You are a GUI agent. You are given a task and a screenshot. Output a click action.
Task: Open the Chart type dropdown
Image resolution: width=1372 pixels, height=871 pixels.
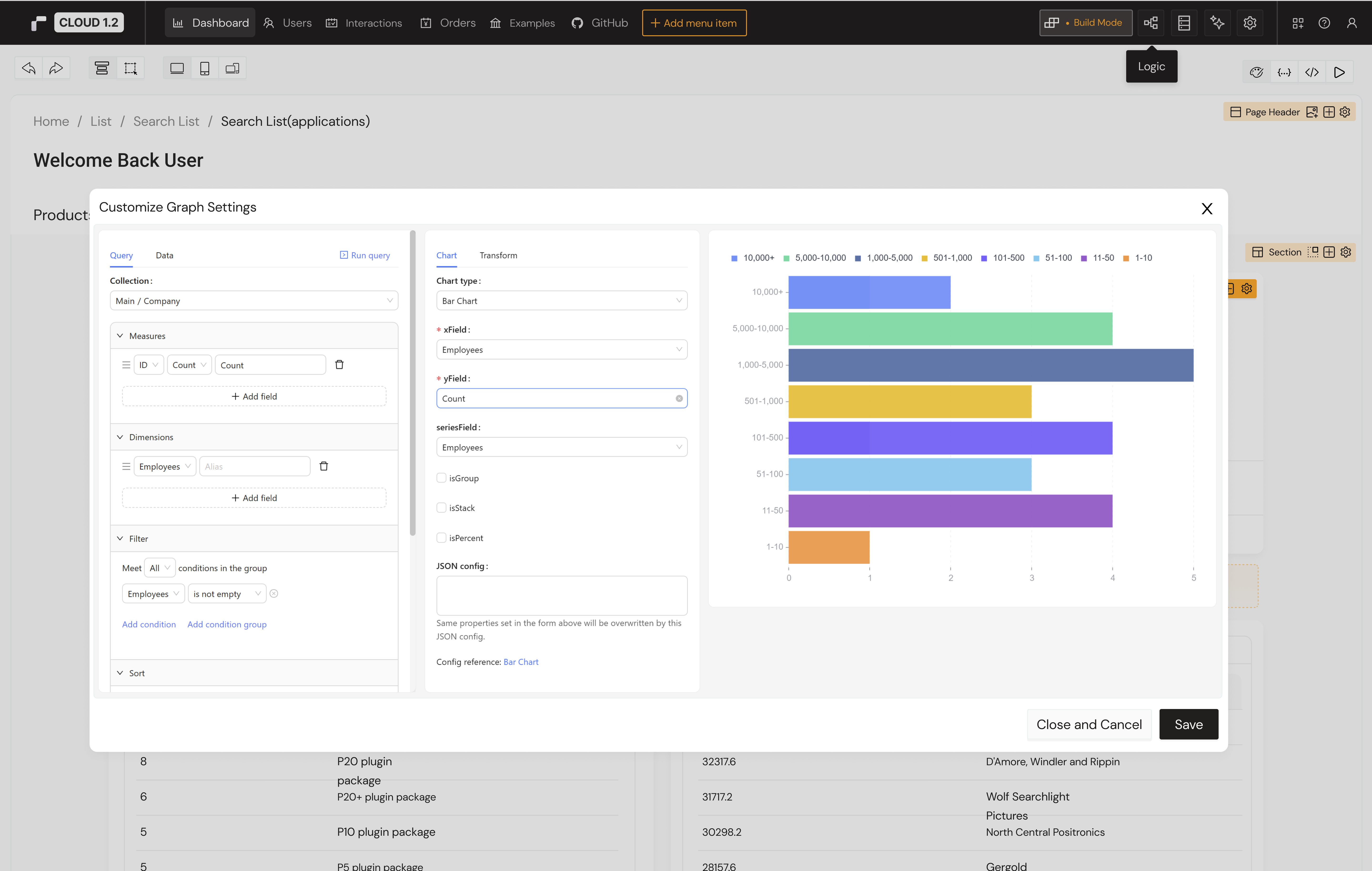561,300
